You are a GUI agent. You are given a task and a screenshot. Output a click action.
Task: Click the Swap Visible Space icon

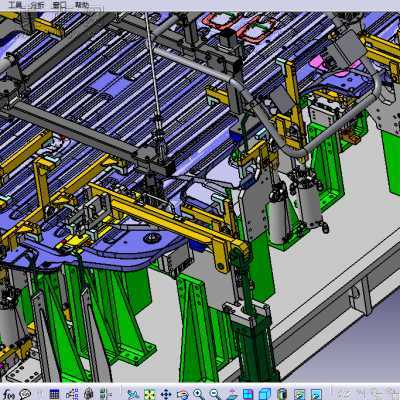316,394
